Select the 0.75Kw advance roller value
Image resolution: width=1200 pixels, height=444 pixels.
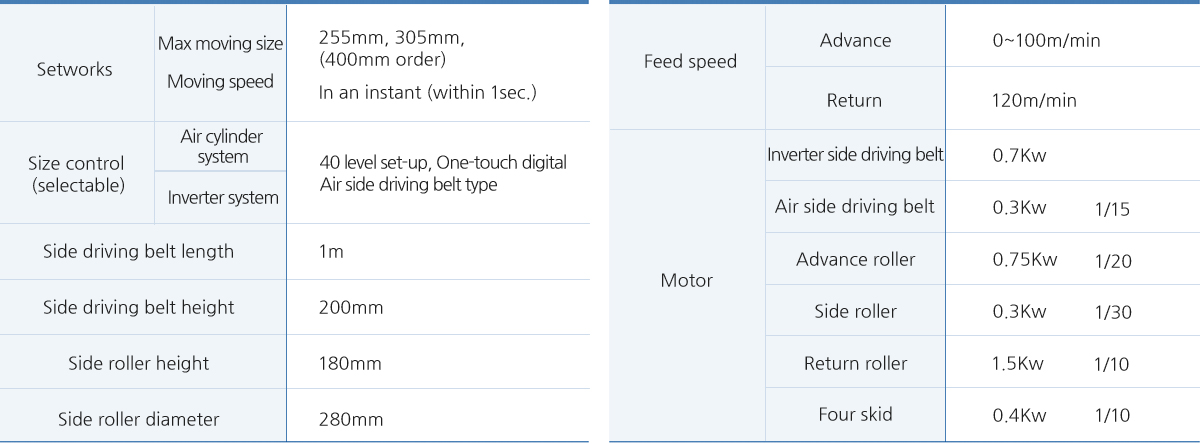click(x=1025, y=260)
